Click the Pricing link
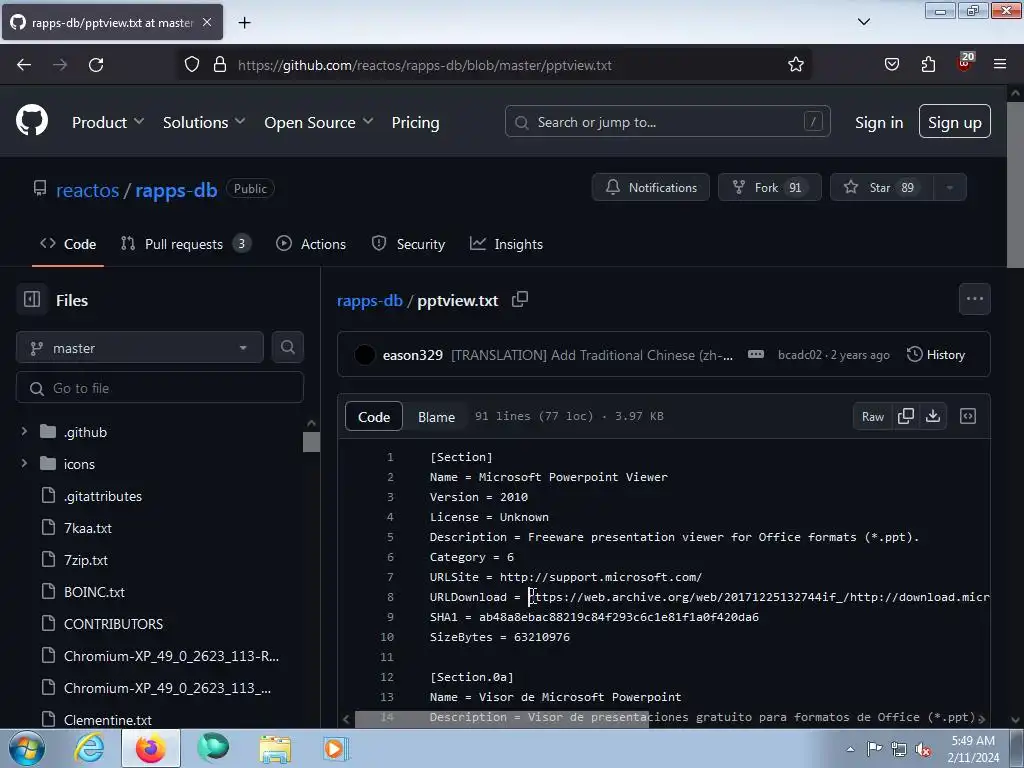Image resolution: width=1024 pixels, height=768 pixels. pyautogui.click(x=415, y=122)
